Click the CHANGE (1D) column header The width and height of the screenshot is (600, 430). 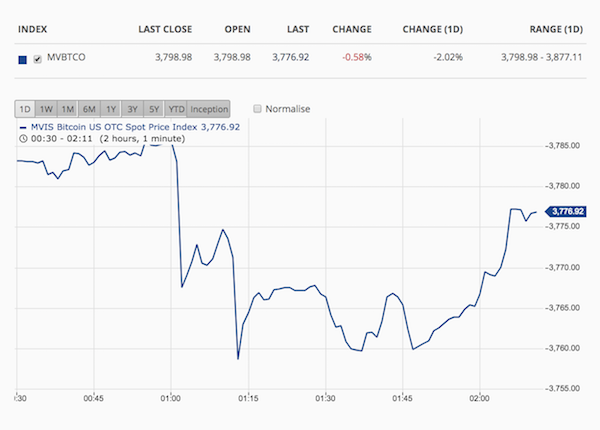(433, 29)
